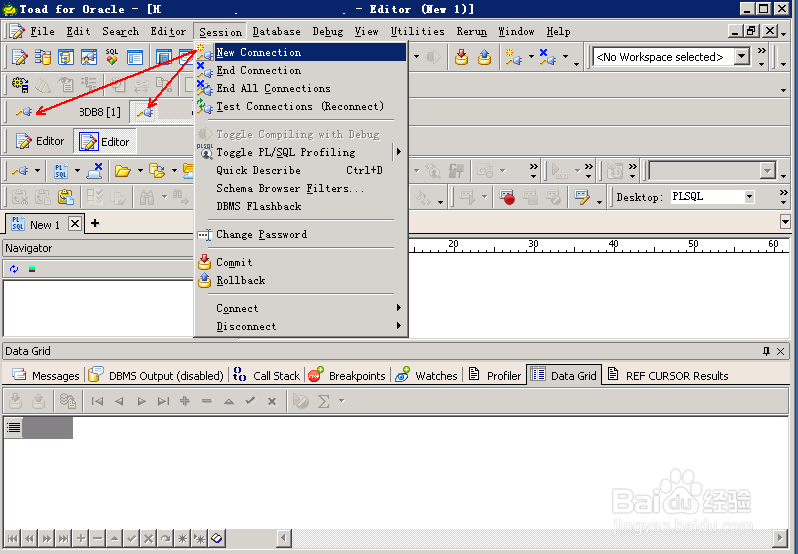
Task: Click the first Editor window button
Action: point(39,141)
